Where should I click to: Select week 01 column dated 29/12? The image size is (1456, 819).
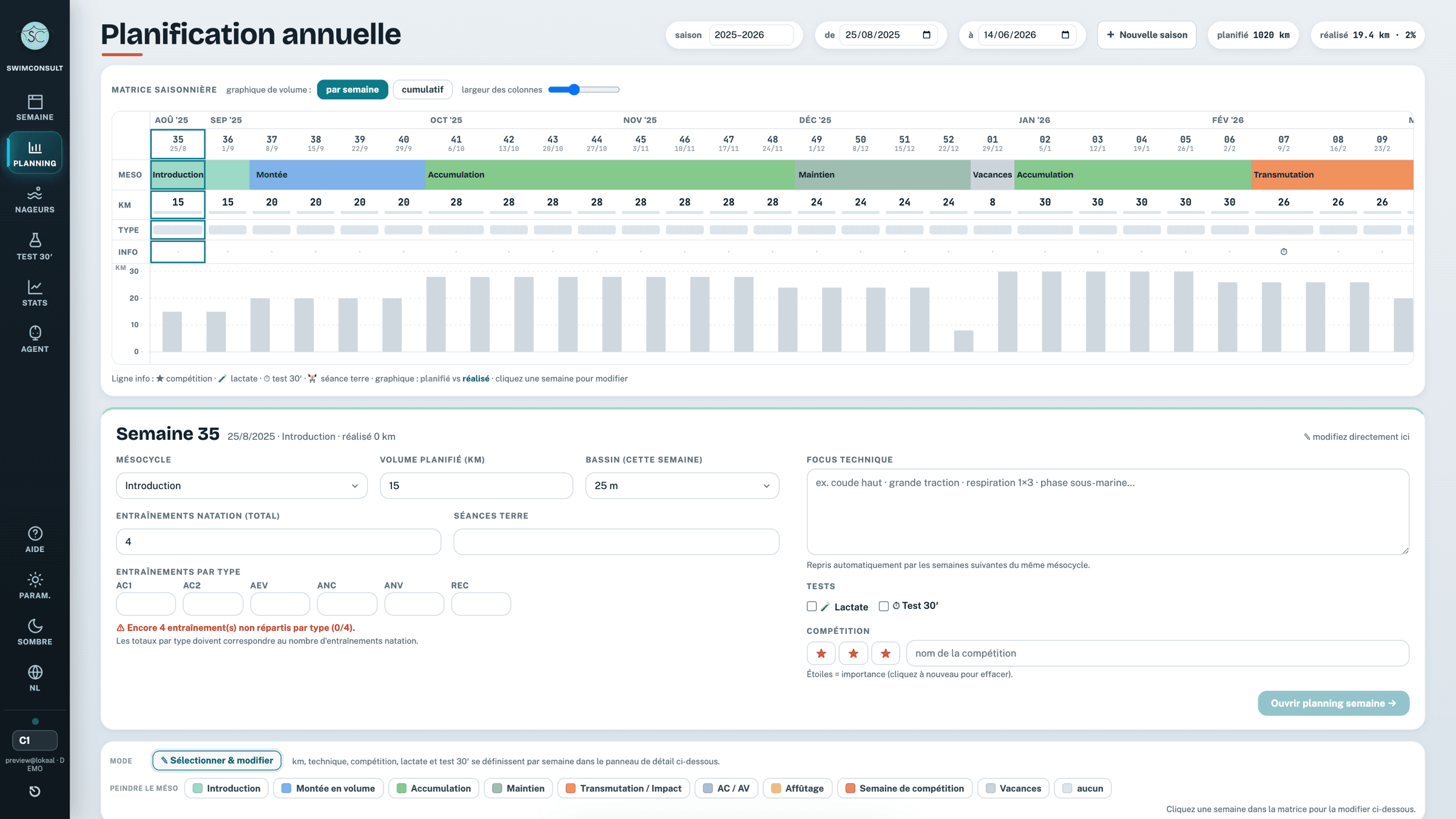(993, 144)
